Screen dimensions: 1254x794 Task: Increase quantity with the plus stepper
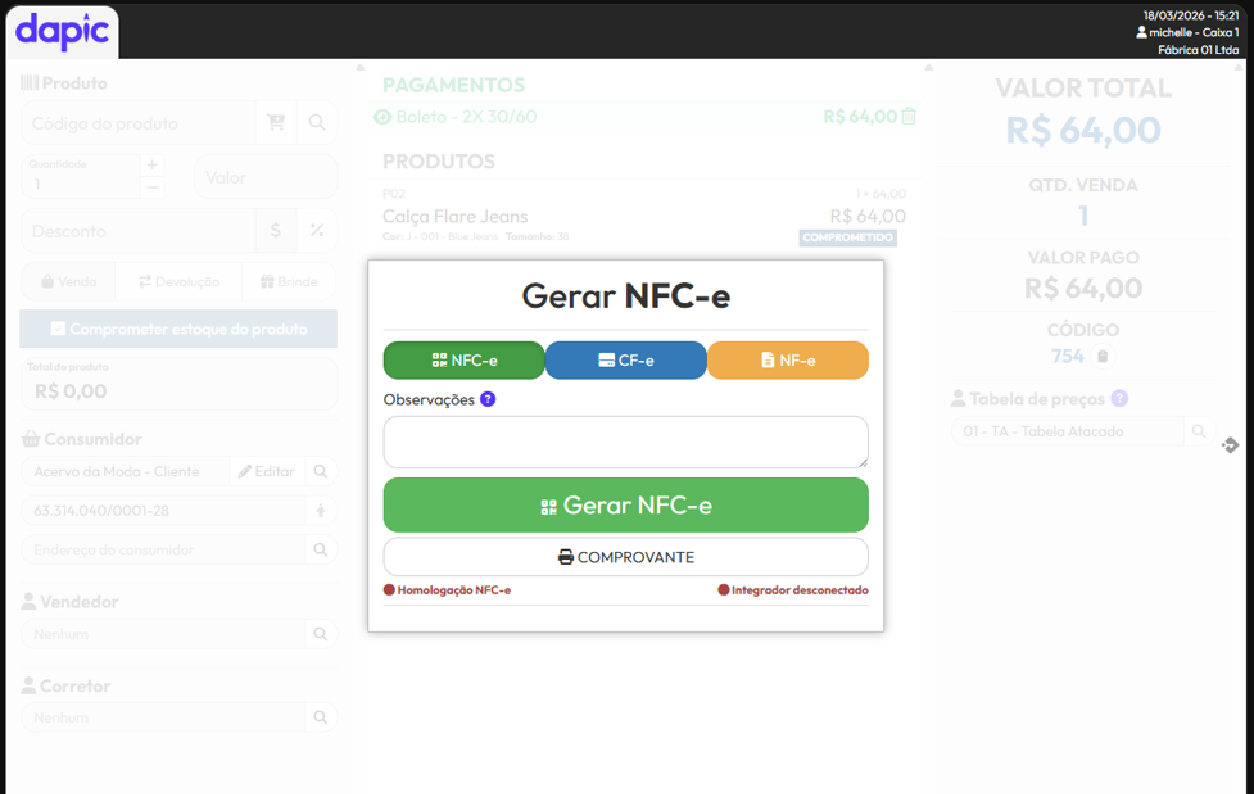152,165
